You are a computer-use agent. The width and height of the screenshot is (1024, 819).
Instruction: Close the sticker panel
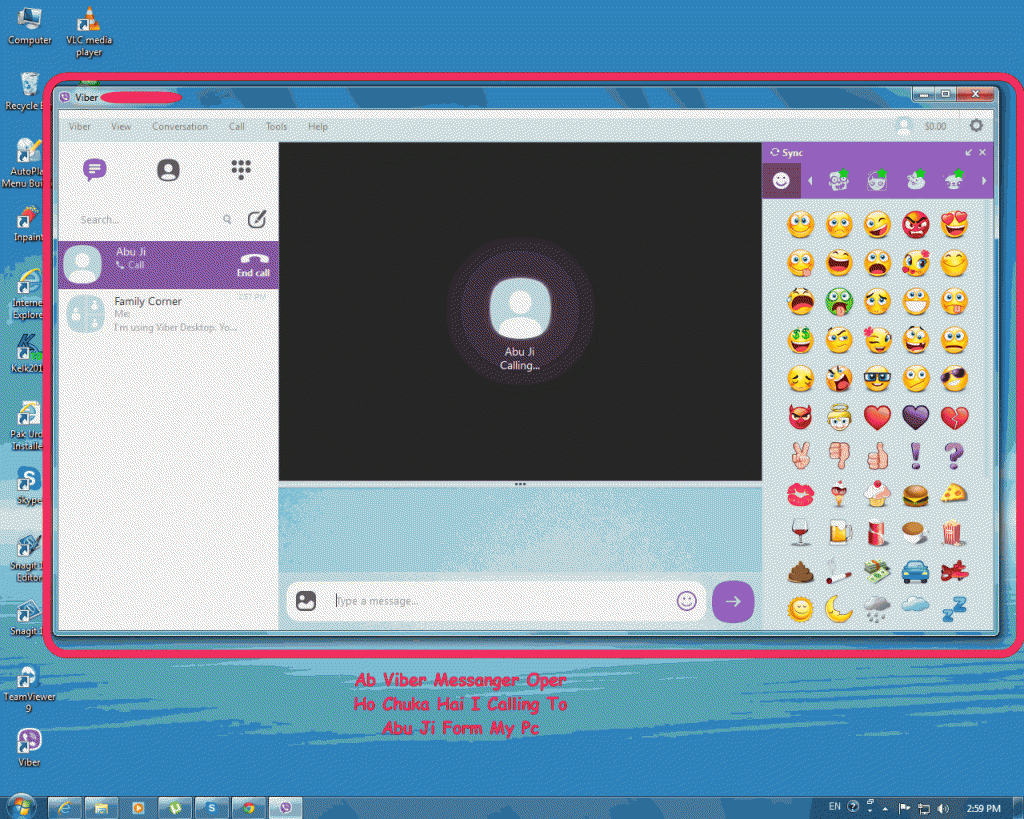(x=982, y=152)
